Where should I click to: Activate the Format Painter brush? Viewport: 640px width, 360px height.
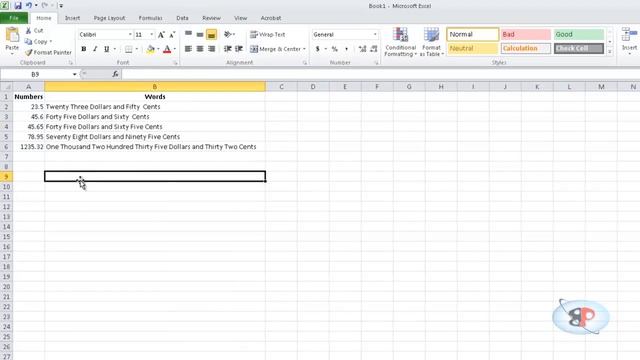(x=29, y=53)
